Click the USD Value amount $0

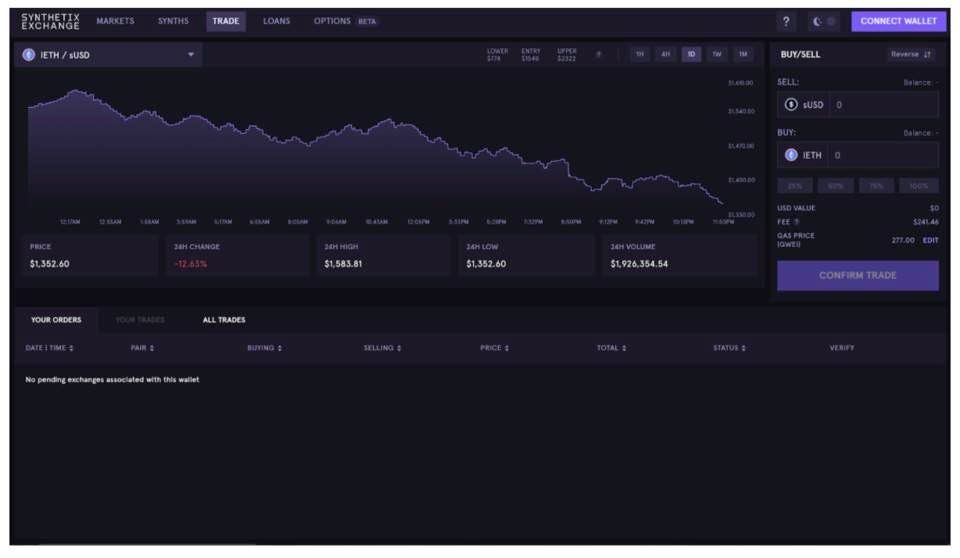click(x=934, y=208)
